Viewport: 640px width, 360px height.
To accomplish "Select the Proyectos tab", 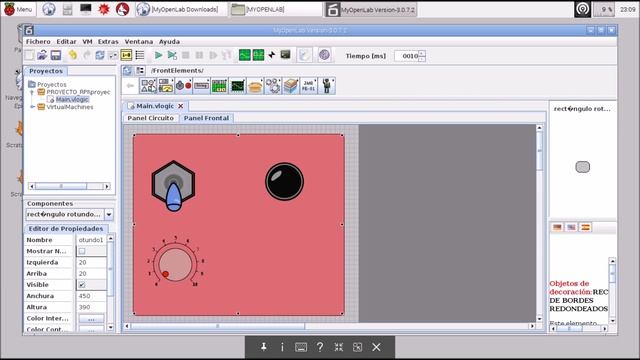I will pyautogui.click(x=46, y=71).
